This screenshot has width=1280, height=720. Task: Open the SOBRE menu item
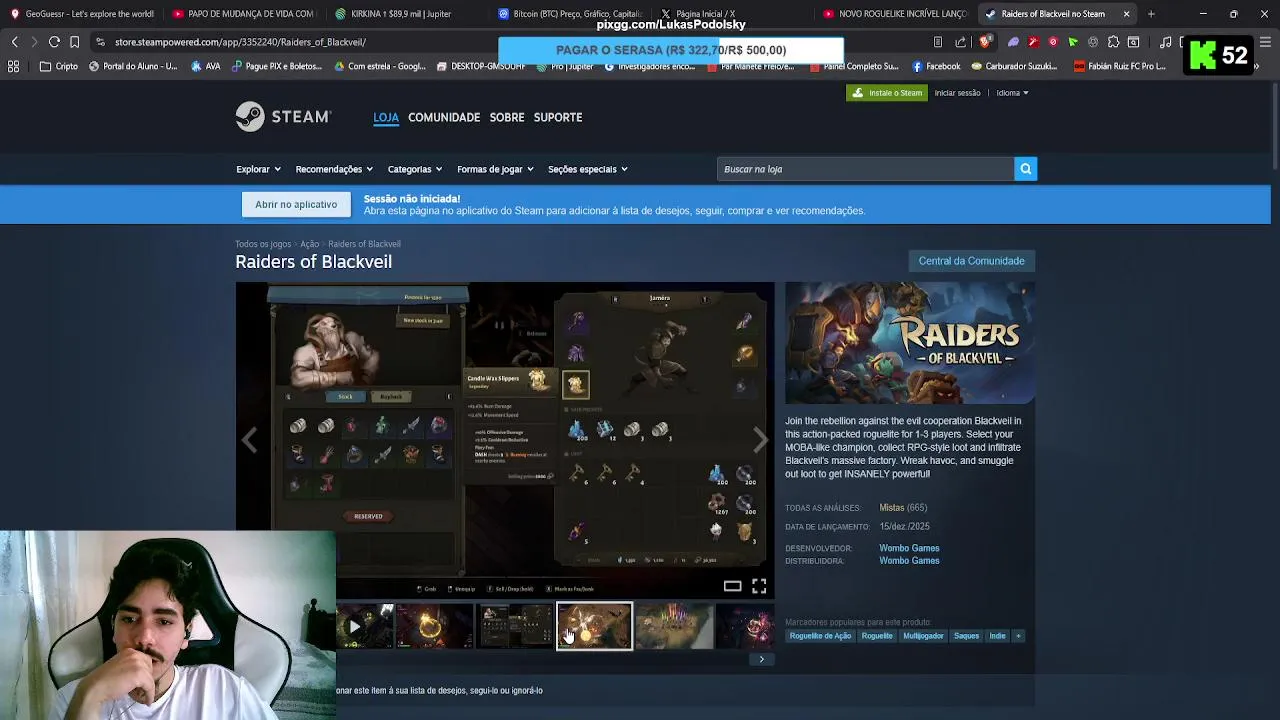tap(507, 117)
